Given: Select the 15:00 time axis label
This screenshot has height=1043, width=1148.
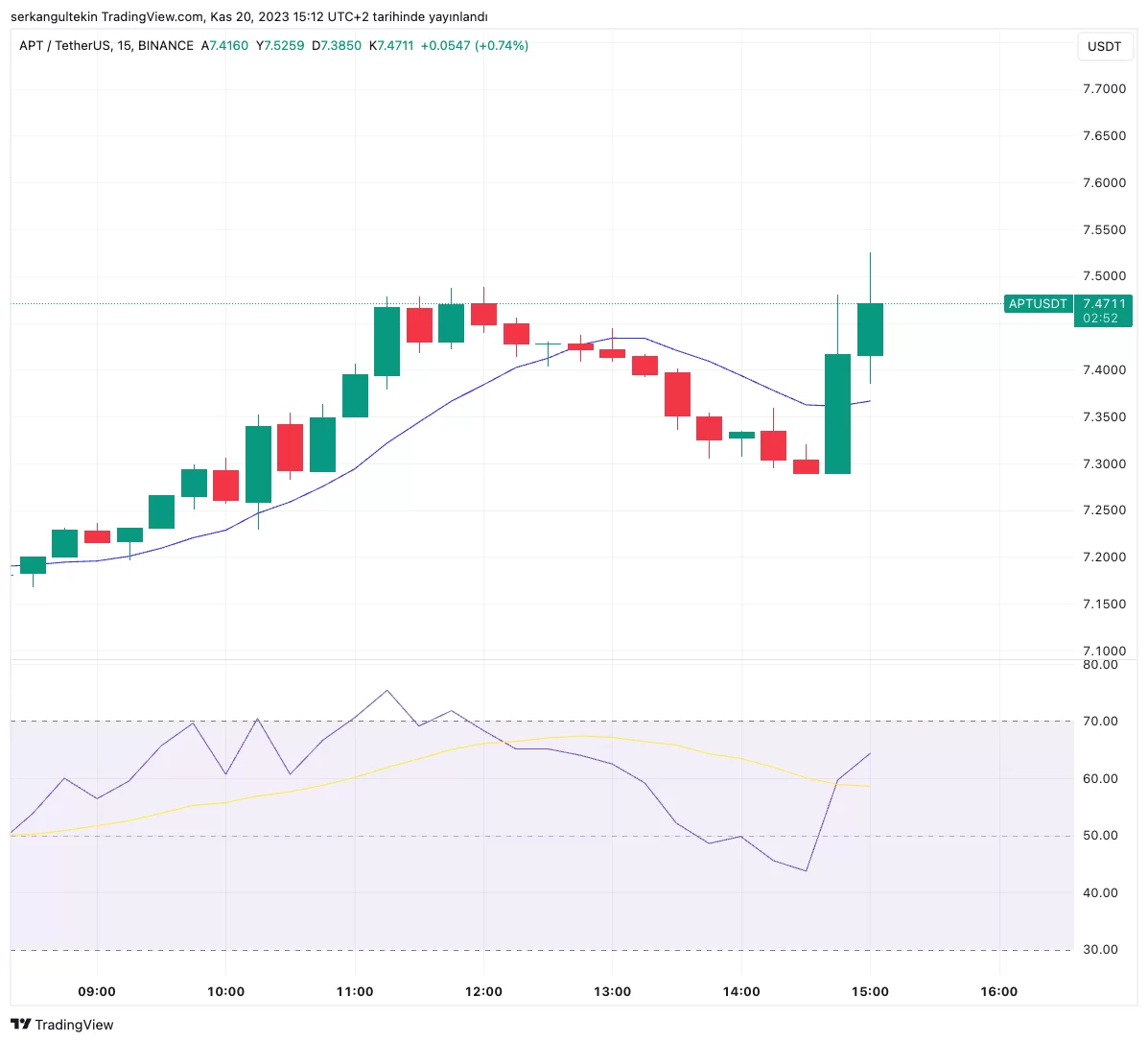Looking at the screenshot, I should [x=870, y=991].
